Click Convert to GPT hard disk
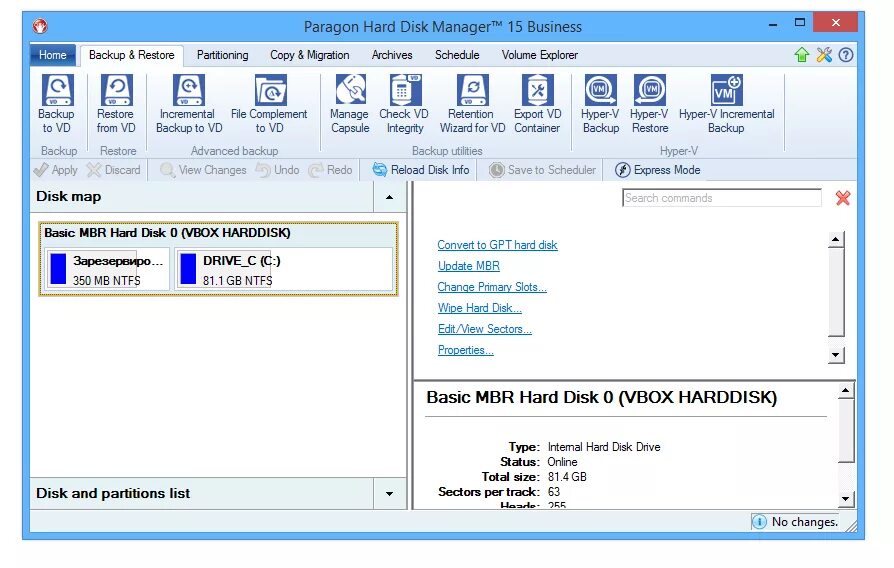 [497, 245]
